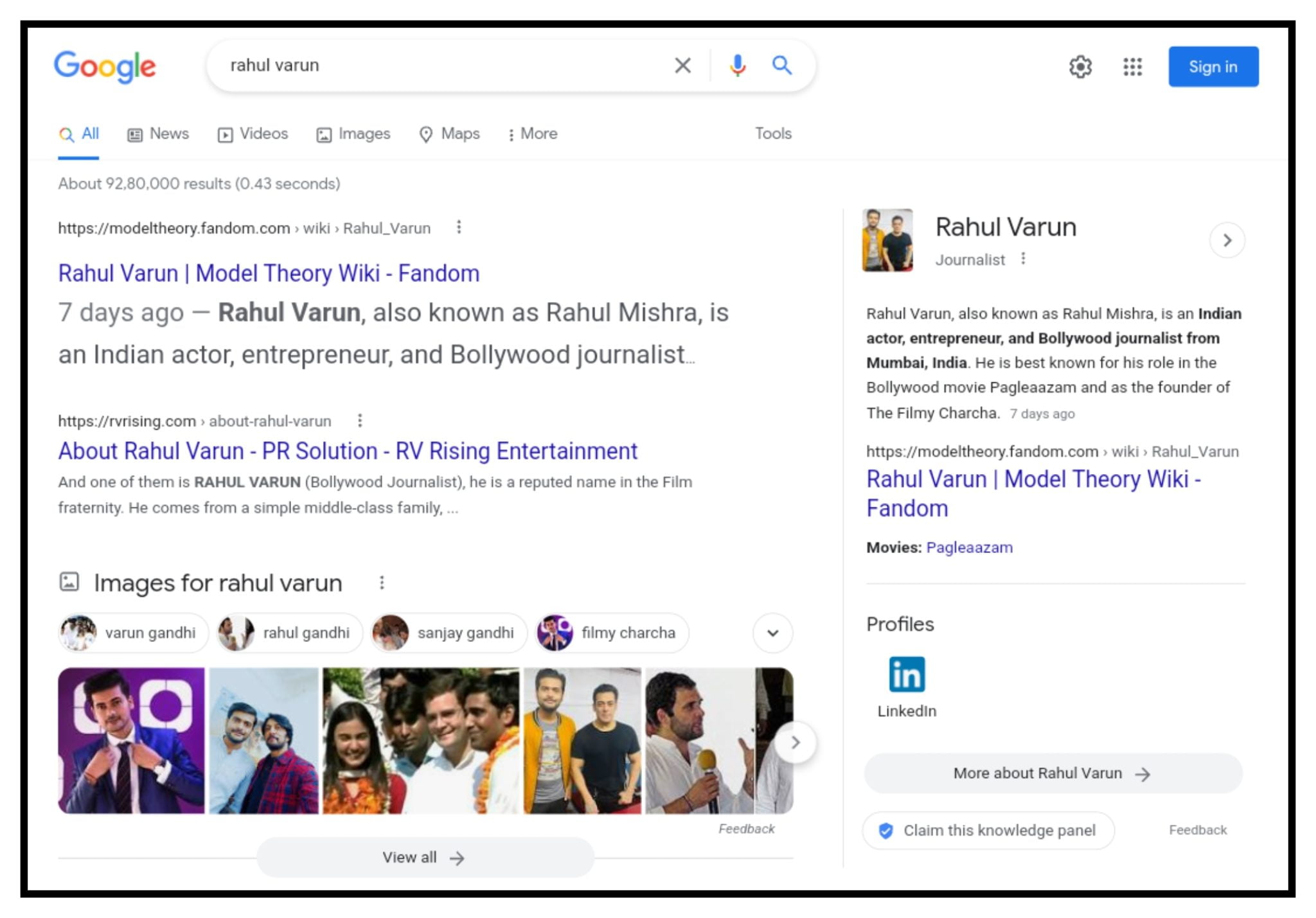Open Rahul Varun Model Theory Wiki Fandom result
The height and width of the screenshot is (918, 1316).
(269, 273)
